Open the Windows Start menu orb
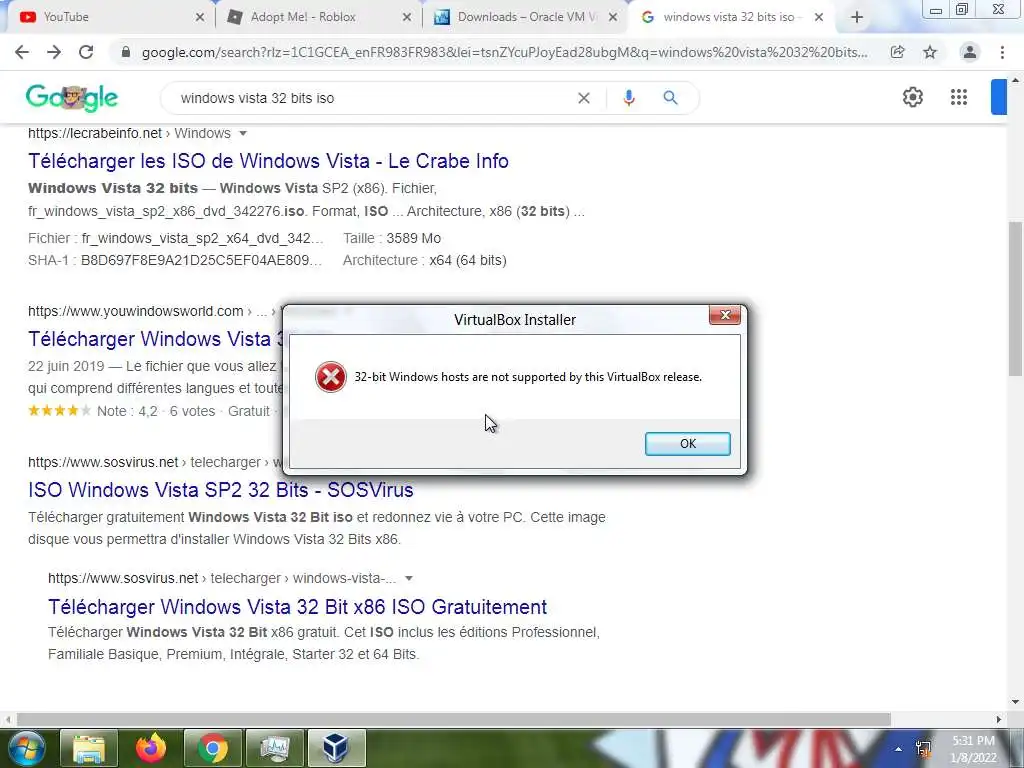This screenshot has width=1024, height=768. click(25, 748)
